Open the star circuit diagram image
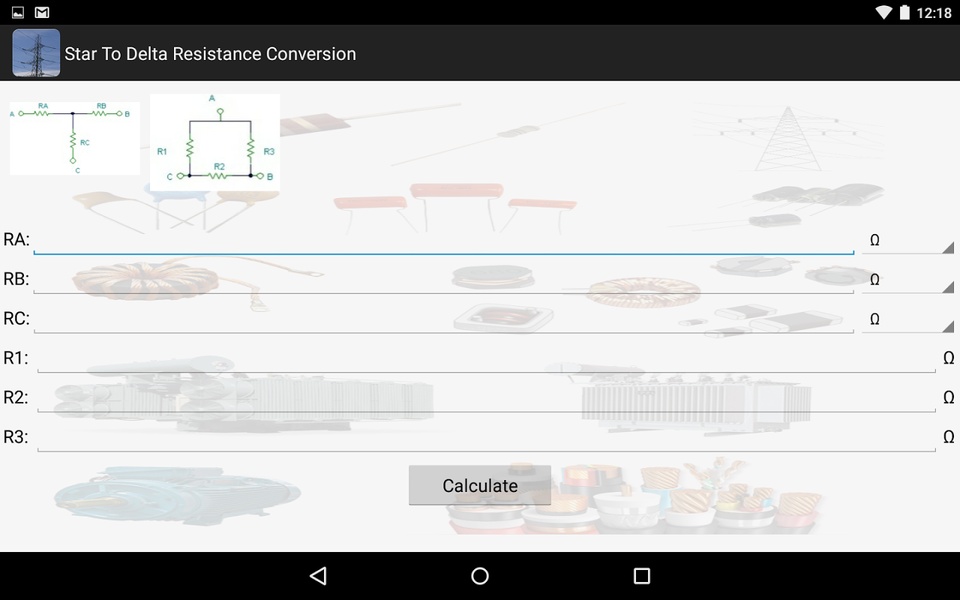 click(x=75, y=138)
